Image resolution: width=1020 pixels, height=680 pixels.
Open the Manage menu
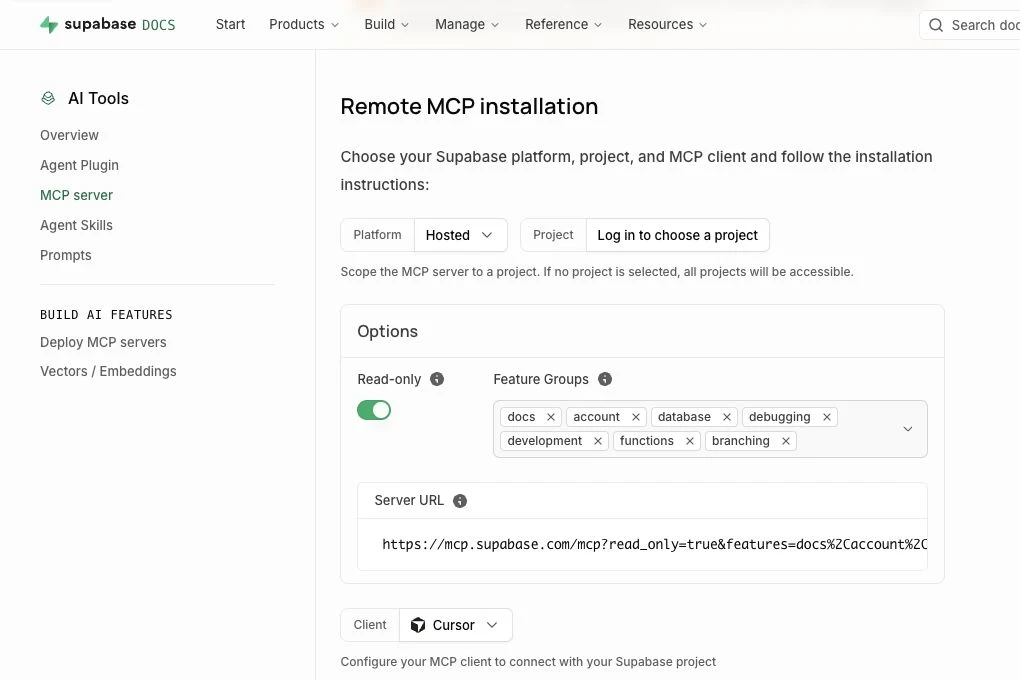467,25
